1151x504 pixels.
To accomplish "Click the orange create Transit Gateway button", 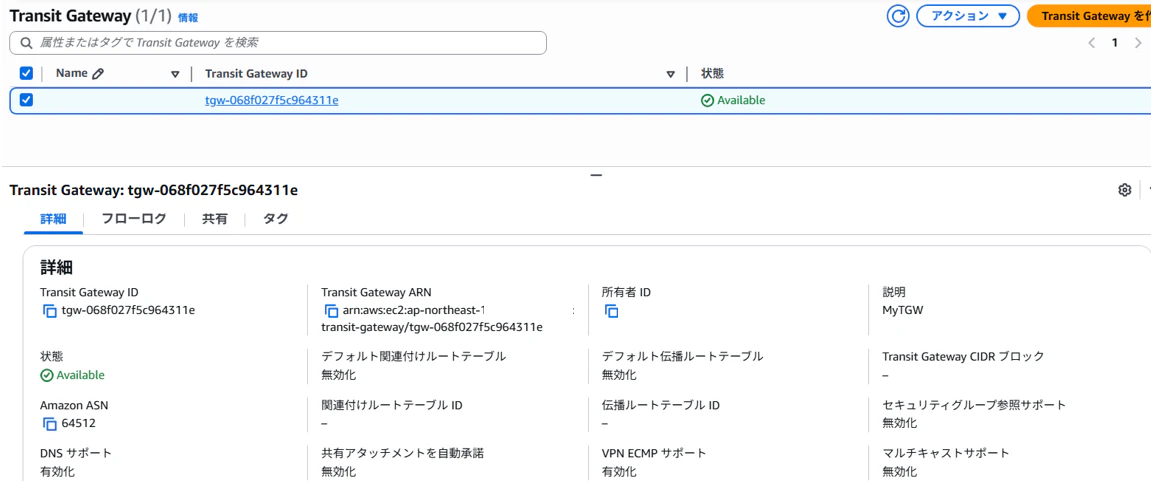I will click(1089, 16).
